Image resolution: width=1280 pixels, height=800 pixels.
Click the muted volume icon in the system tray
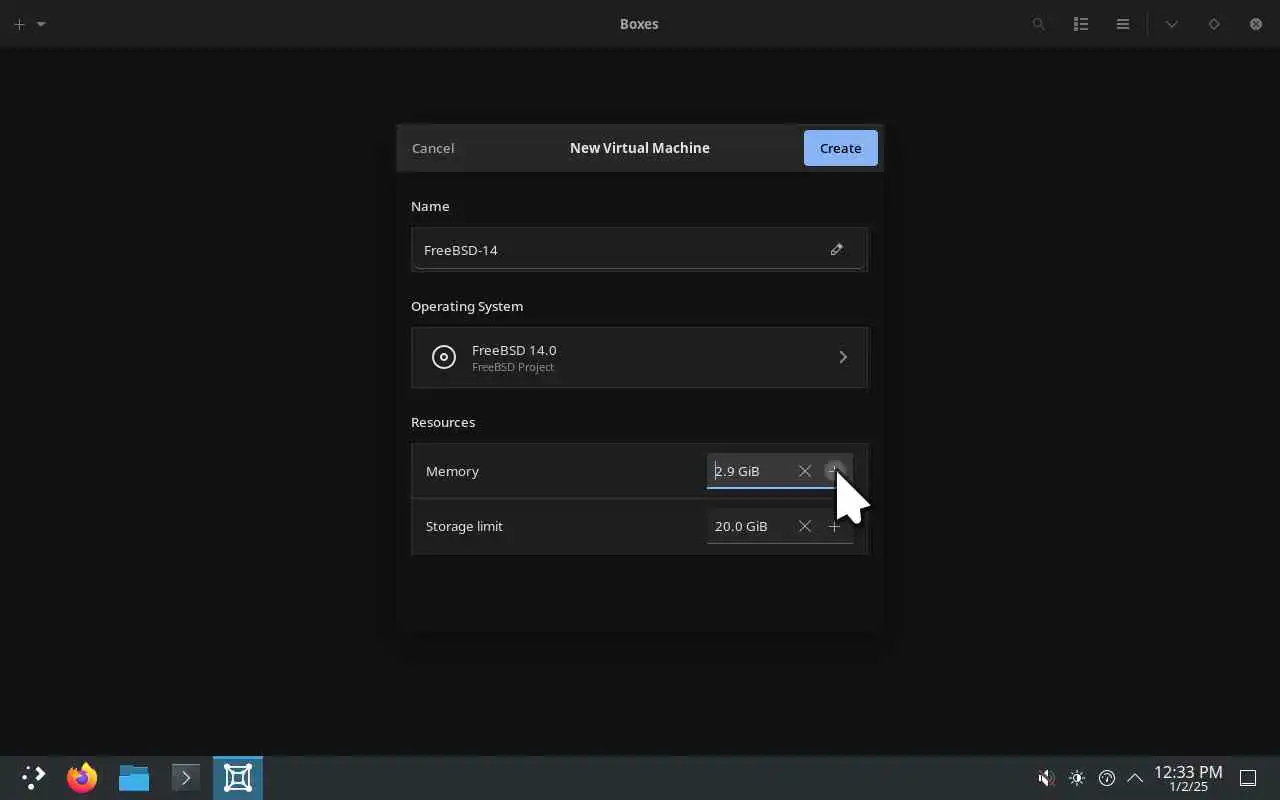tap(1046, 778)
